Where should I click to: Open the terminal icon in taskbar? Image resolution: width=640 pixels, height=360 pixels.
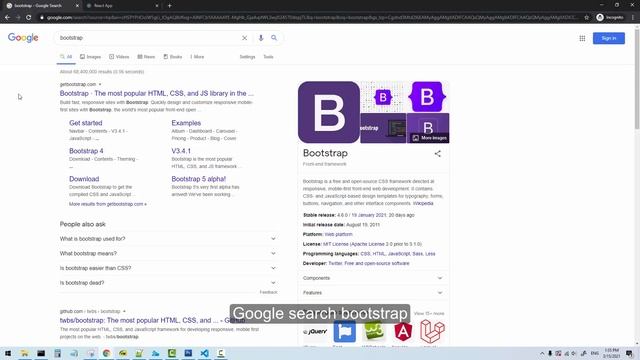(41, 353)
